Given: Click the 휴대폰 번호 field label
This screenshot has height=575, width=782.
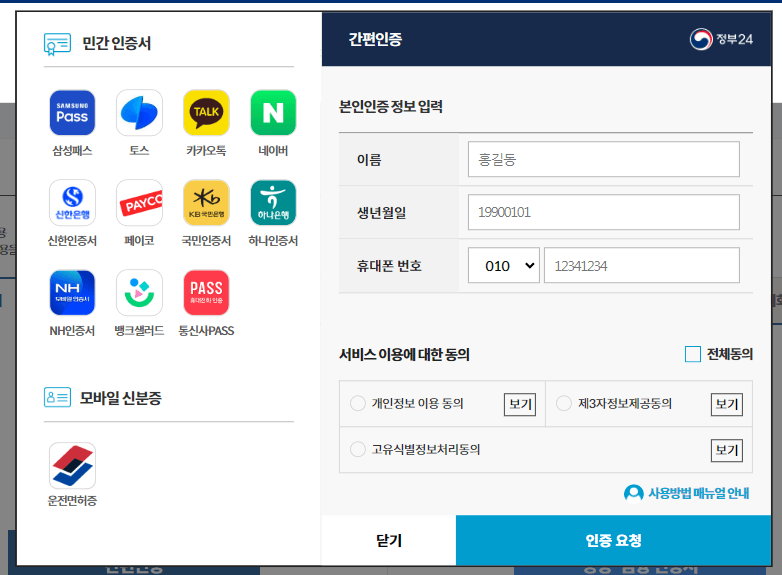Looking at the screenshot, I should point(390,266).
